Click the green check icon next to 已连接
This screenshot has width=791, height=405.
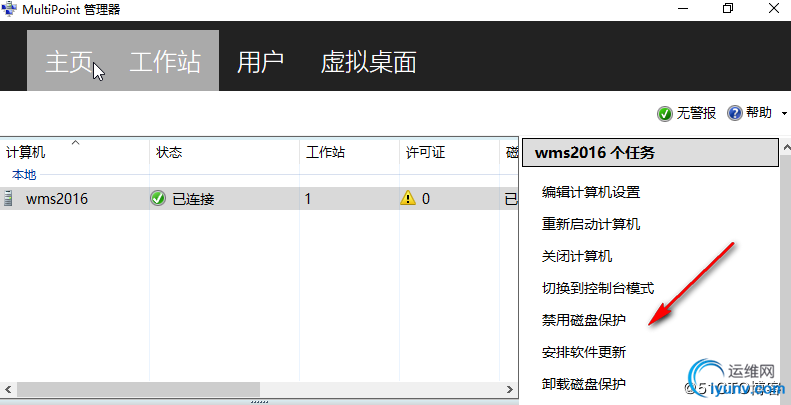[158, 198]
